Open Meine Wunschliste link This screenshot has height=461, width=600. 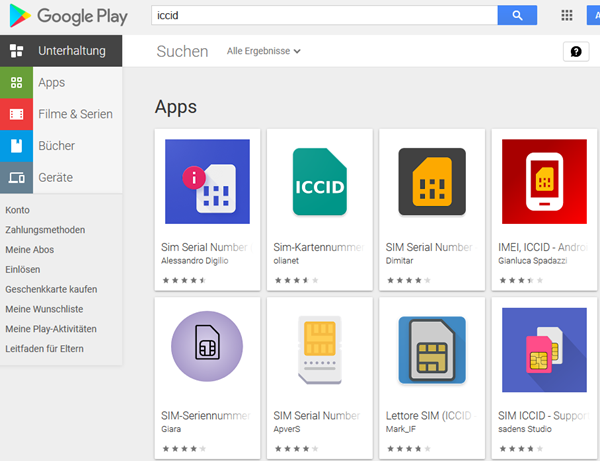44,309
